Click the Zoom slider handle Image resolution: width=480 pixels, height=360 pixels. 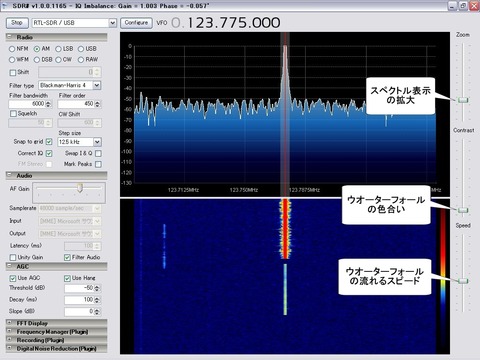point(463,100)
